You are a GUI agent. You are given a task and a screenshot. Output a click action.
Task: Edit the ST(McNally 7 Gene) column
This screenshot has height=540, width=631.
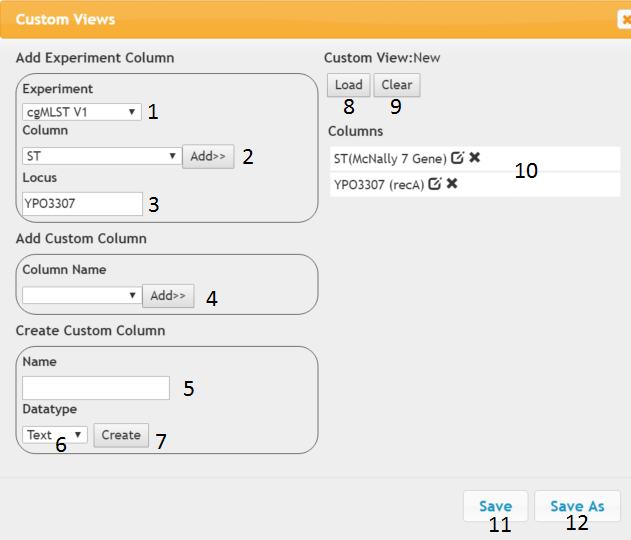(458, 157)
